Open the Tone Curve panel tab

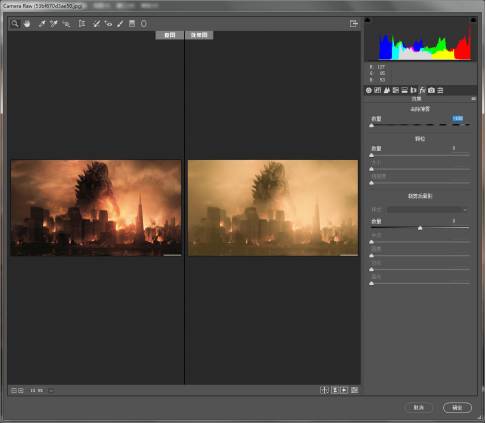point(377,90)
